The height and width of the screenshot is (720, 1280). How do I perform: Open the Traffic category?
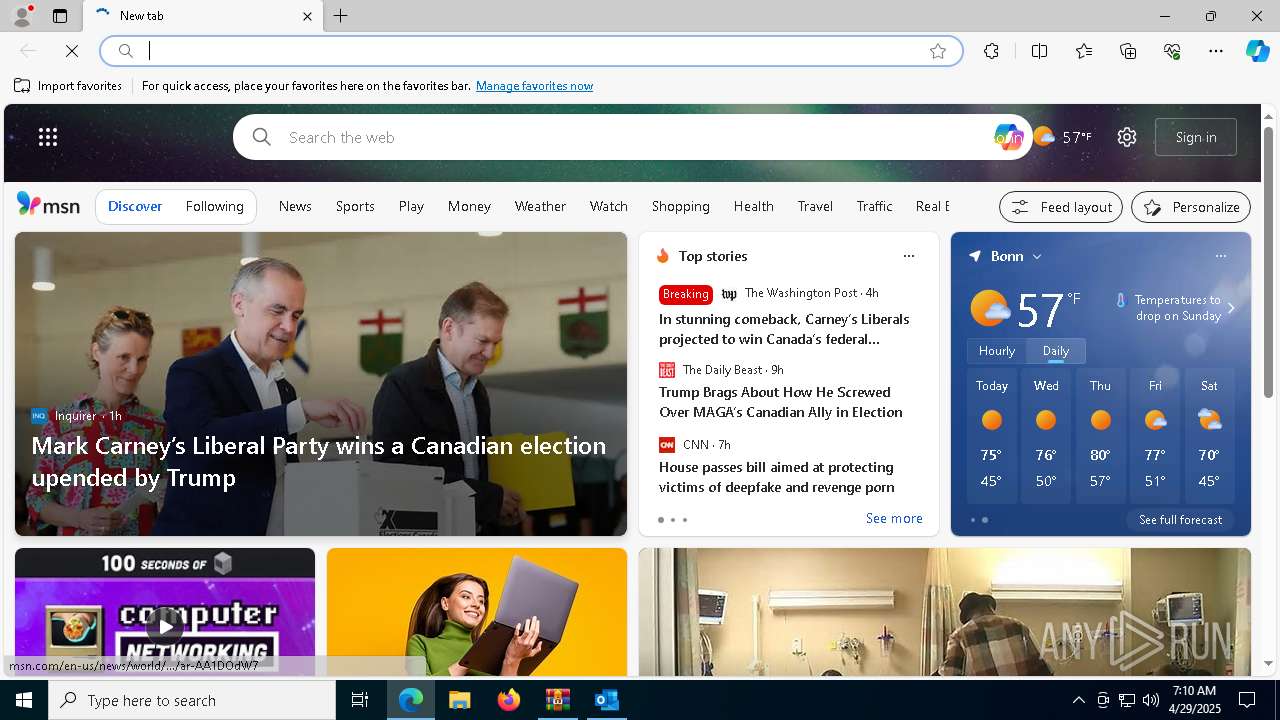pyautogui.click(x=874, y=206)
